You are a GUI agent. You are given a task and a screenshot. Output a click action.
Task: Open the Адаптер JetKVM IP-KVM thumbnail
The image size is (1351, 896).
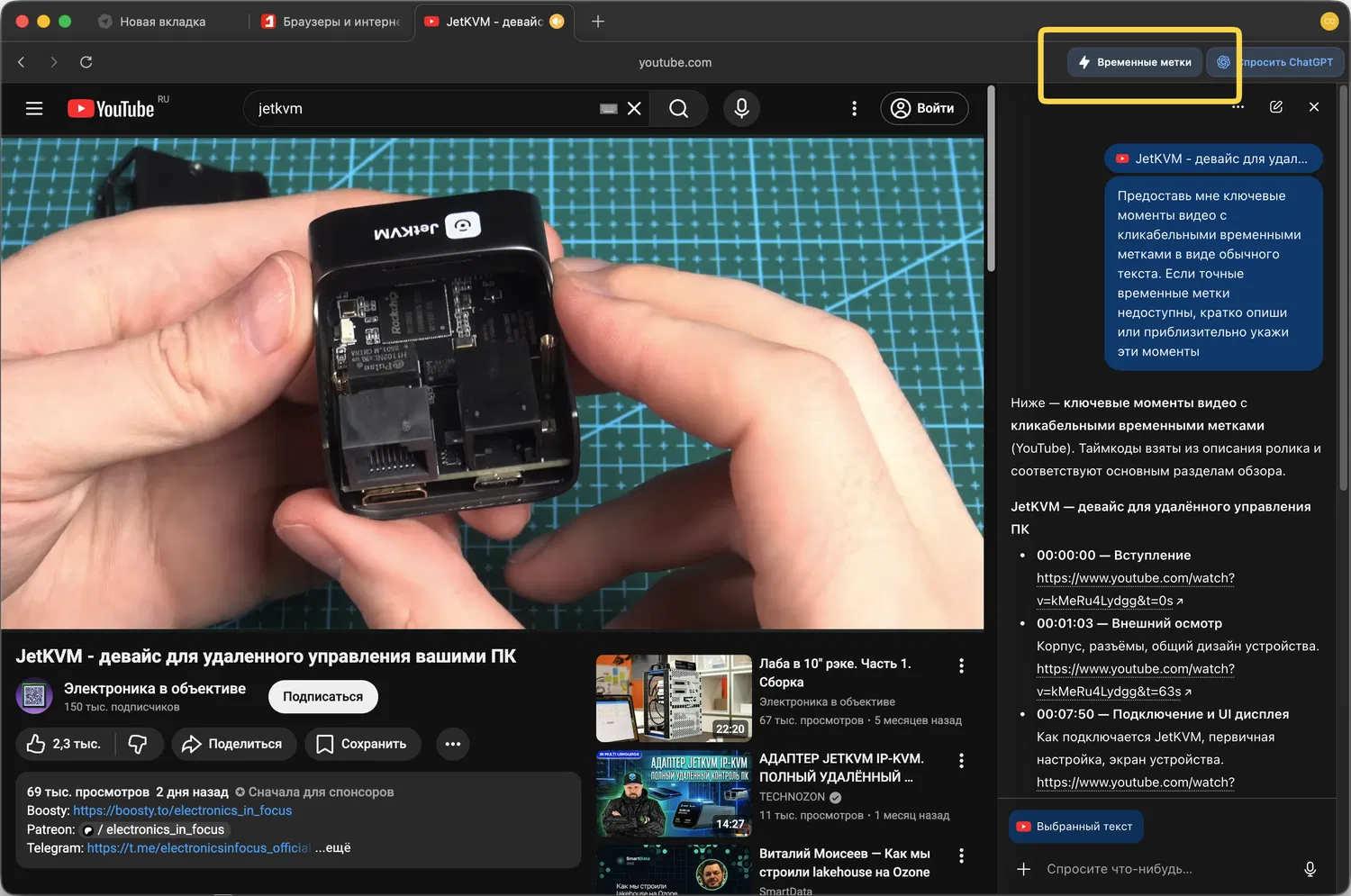click(674, 793)
